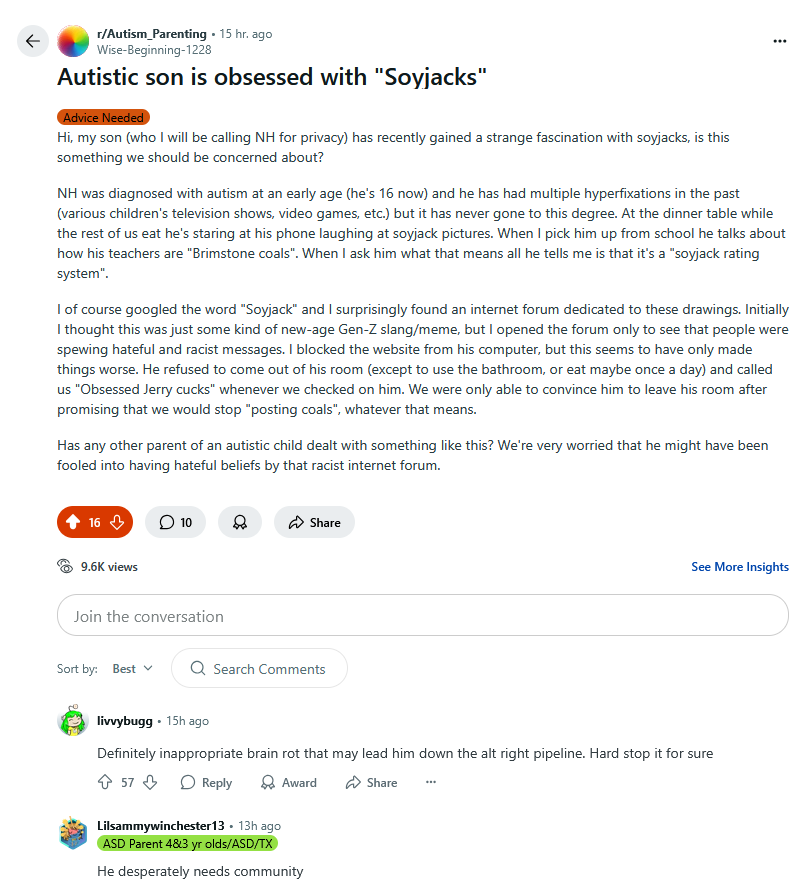
Task: Downvote livvybugg's comment
Action: coord(150,783)
